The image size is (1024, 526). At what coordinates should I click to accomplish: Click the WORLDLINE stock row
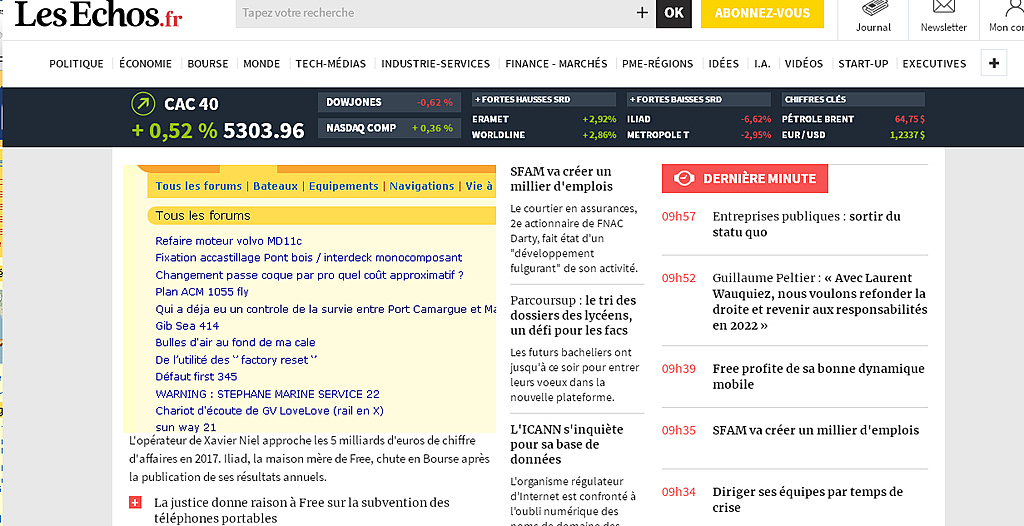click(x=544, y=135)
